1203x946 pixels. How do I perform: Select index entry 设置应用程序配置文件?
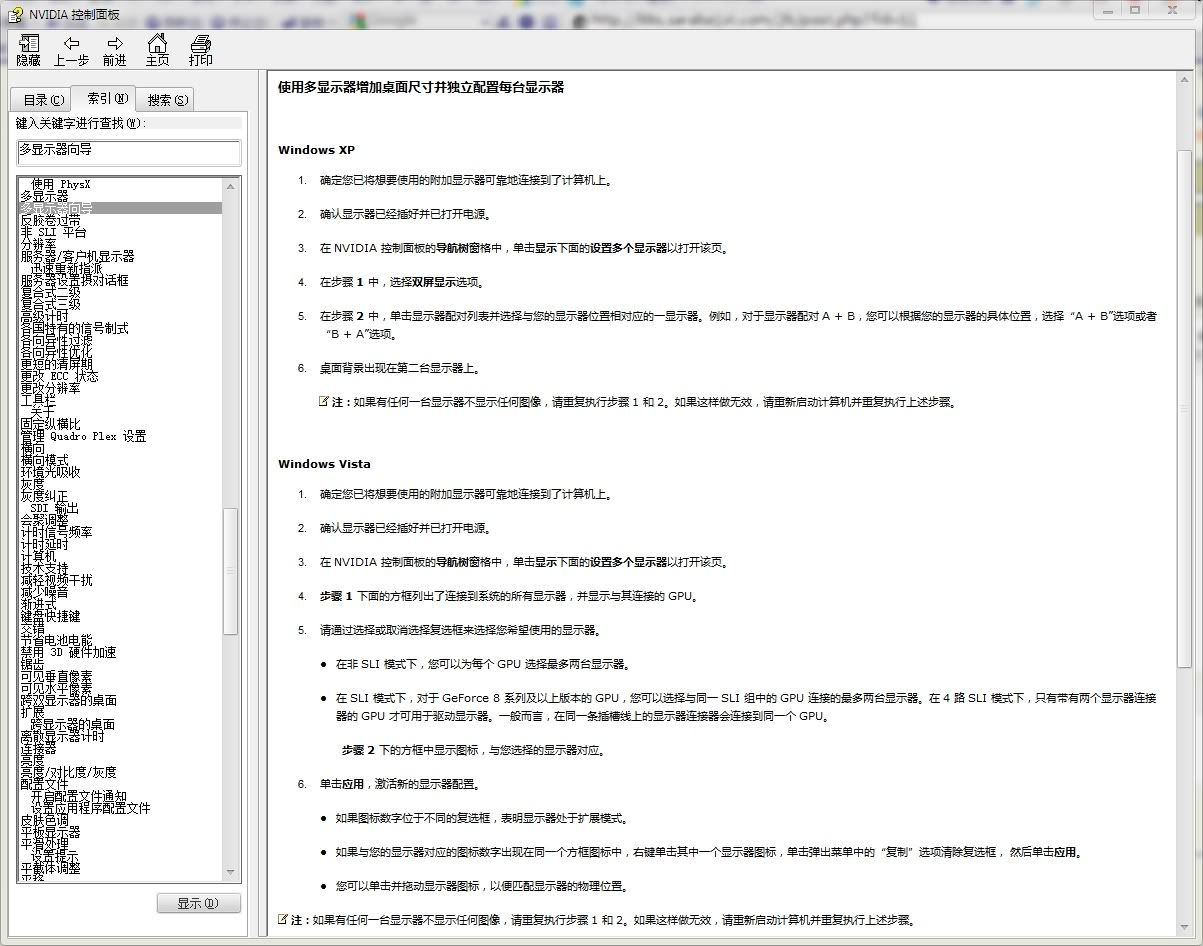click(x=90, y=809)
